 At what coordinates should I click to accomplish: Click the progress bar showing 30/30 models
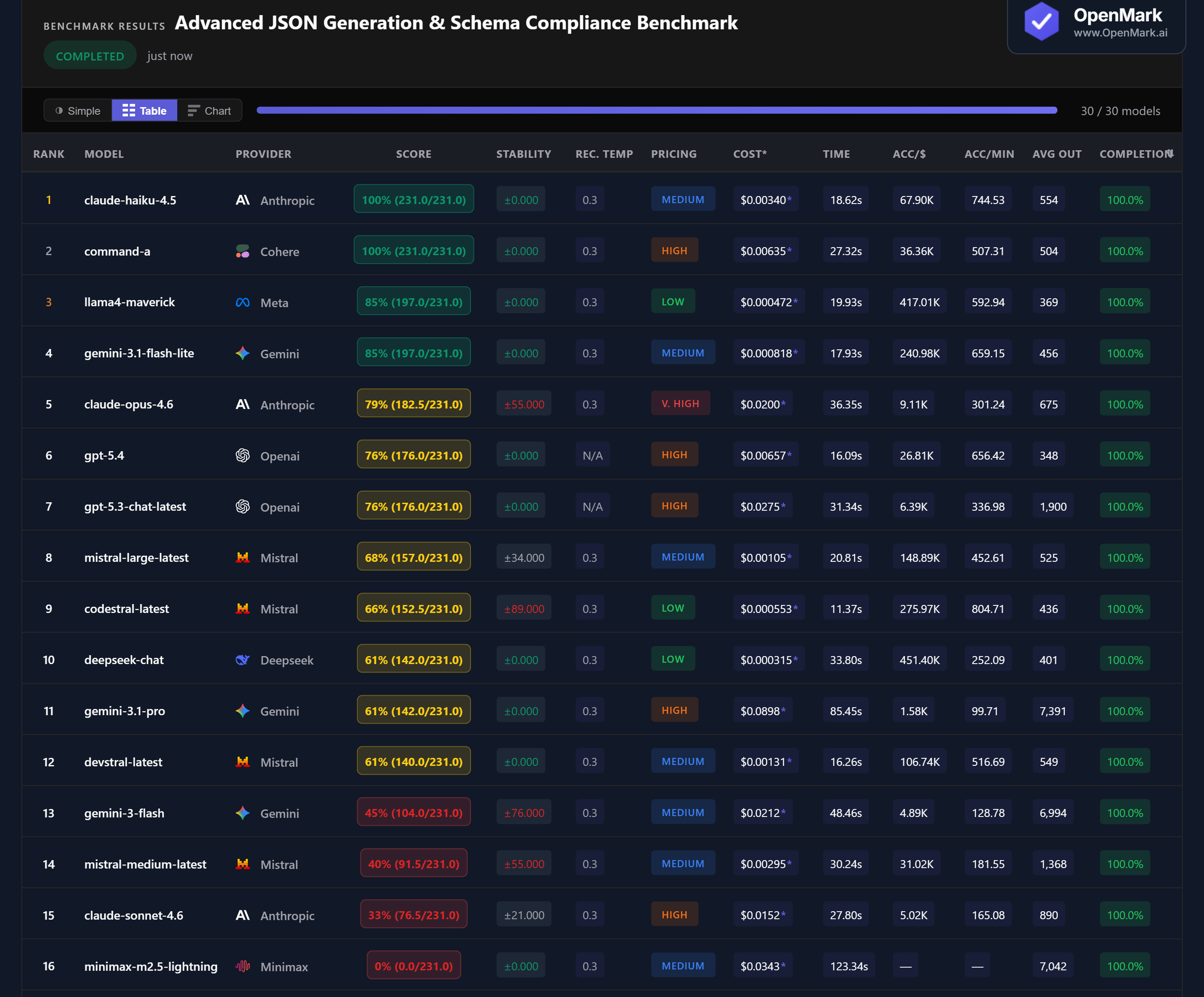click(657, 110)
